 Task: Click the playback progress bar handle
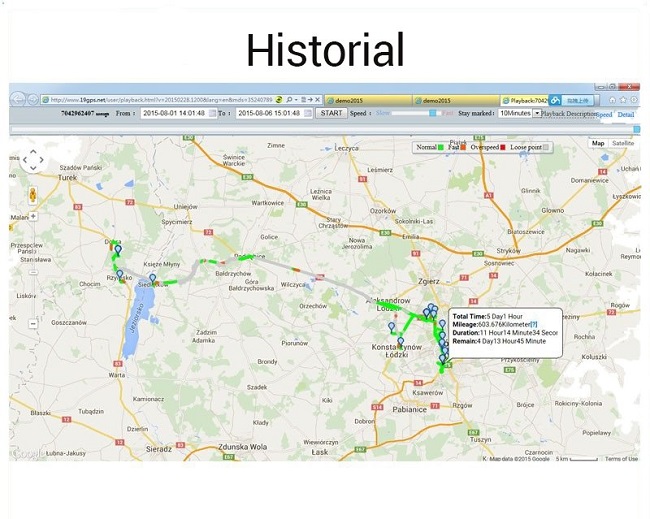point(637,129)
